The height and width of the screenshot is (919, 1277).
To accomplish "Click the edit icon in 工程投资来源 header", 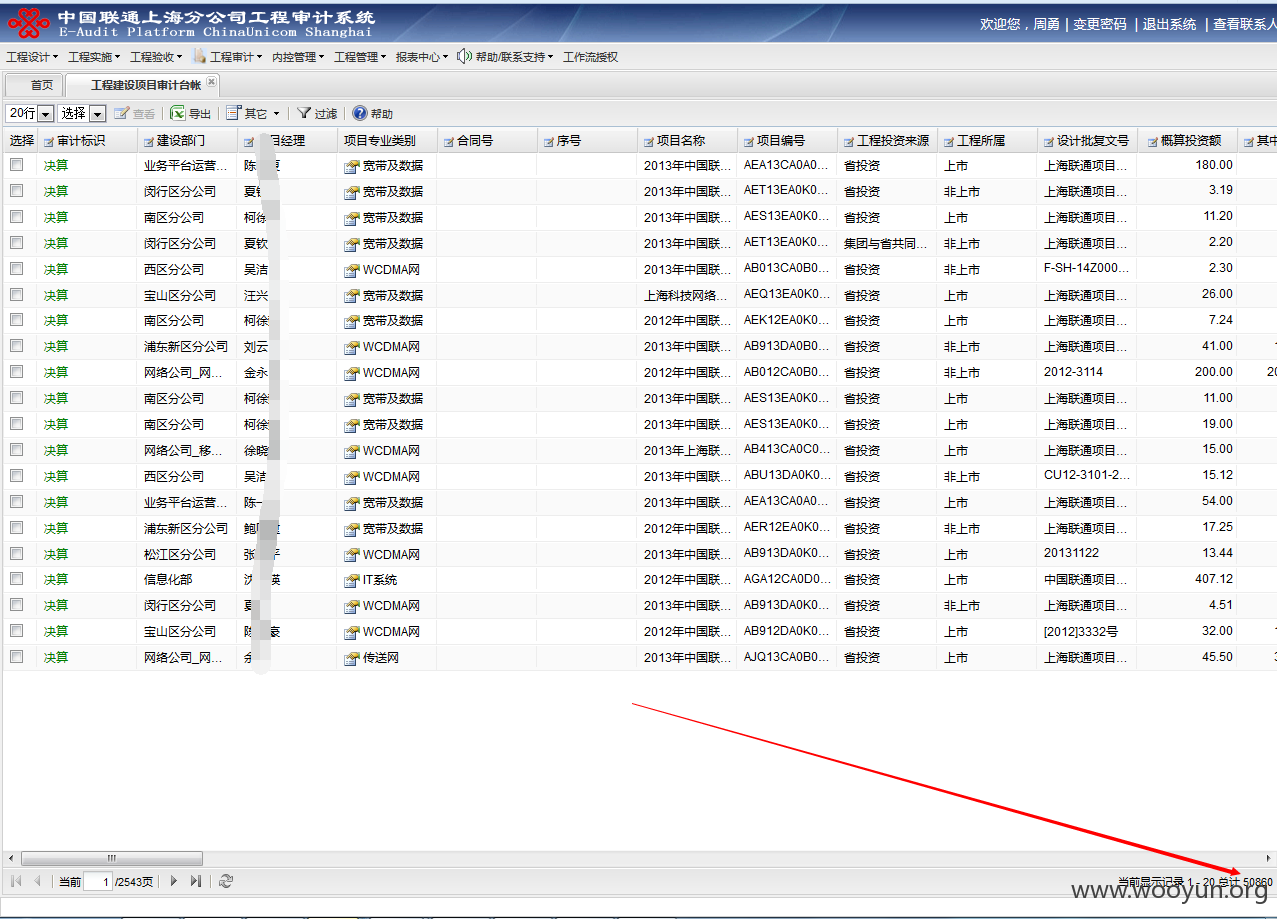I will [849, 142].
